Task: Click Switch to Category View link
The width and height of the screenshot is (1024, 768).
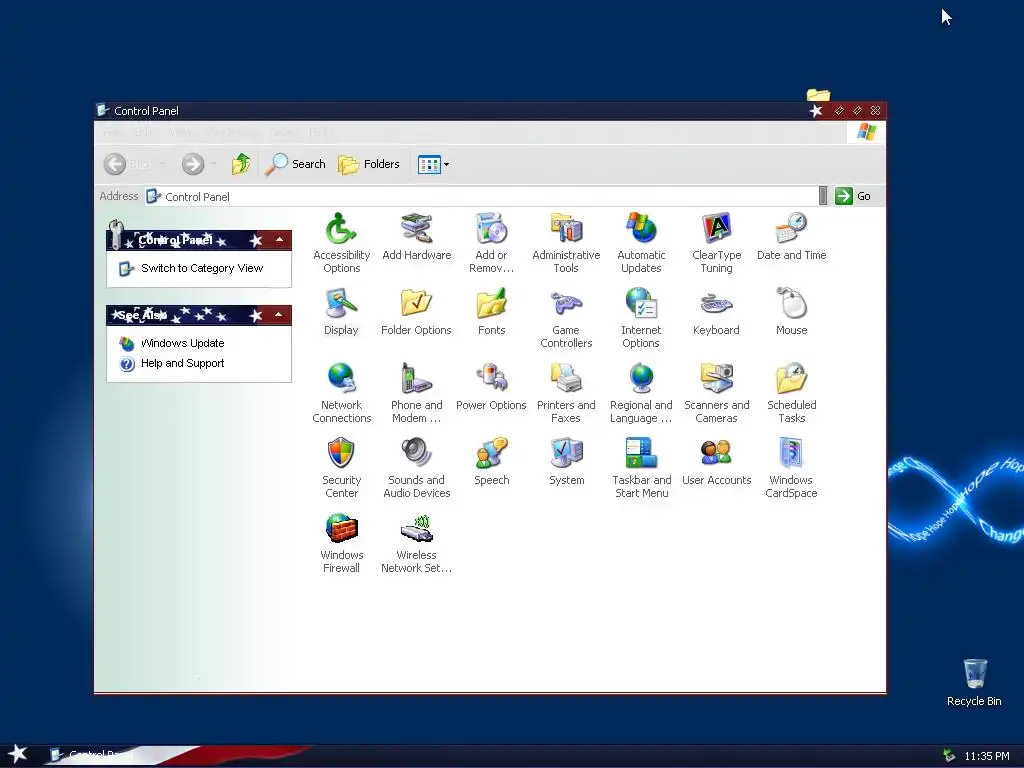Action: coord(202,268)
